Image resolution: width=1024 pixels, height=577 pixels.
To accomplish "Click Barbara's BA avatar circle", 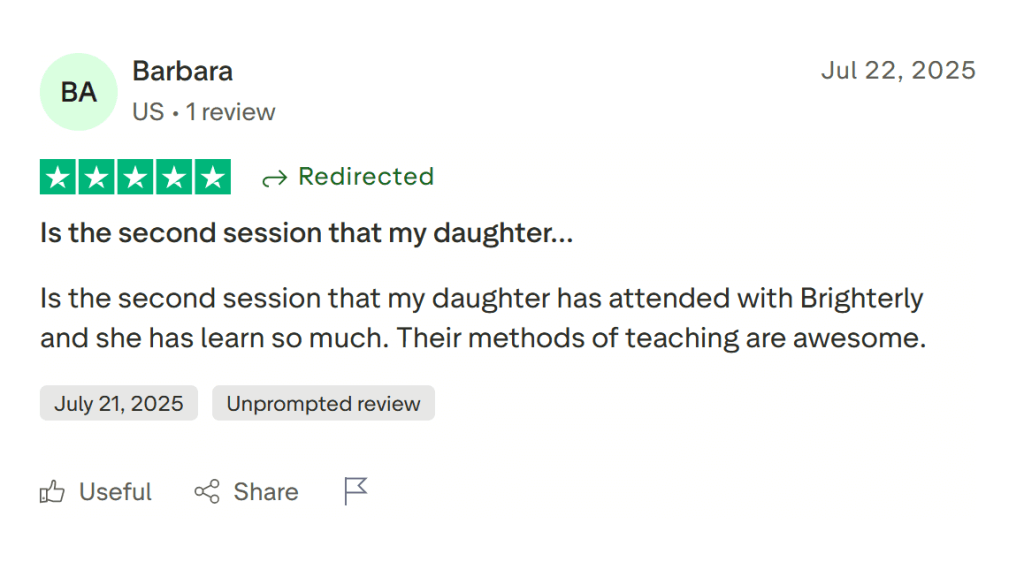I will pyautogui.click(x=78, y=91).
